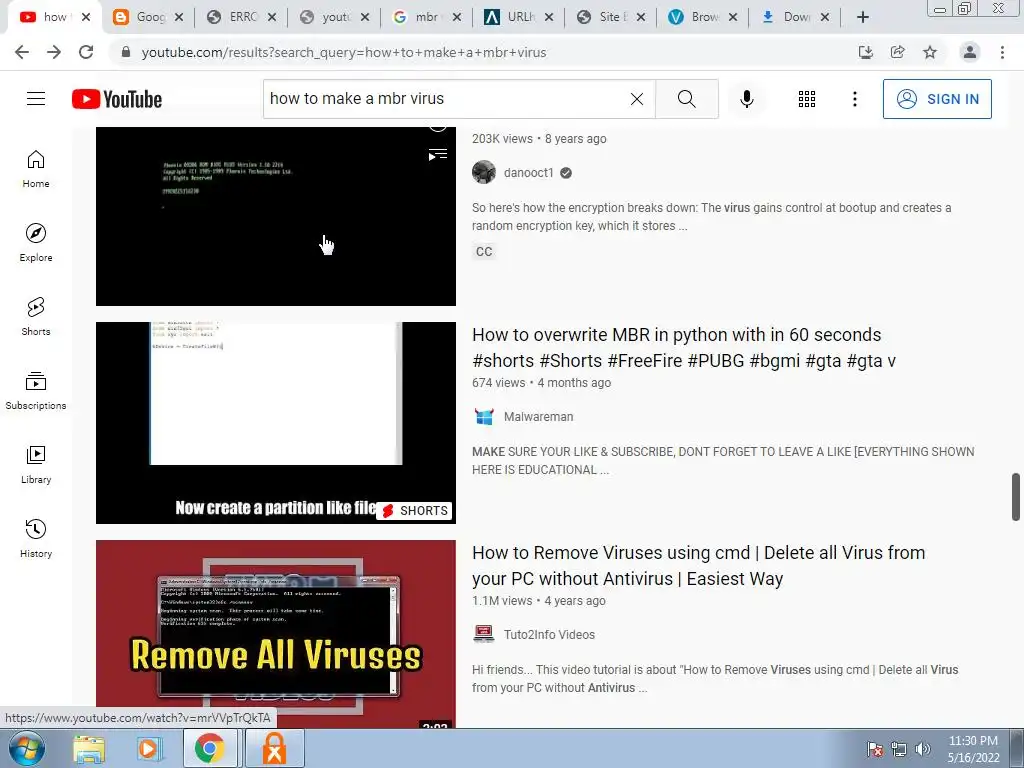Image resolution: width=1024 pixels, height=768 pixels.
Task: Click the page vertical scrollbar thumb
Action: click(x=1016, y=497)
